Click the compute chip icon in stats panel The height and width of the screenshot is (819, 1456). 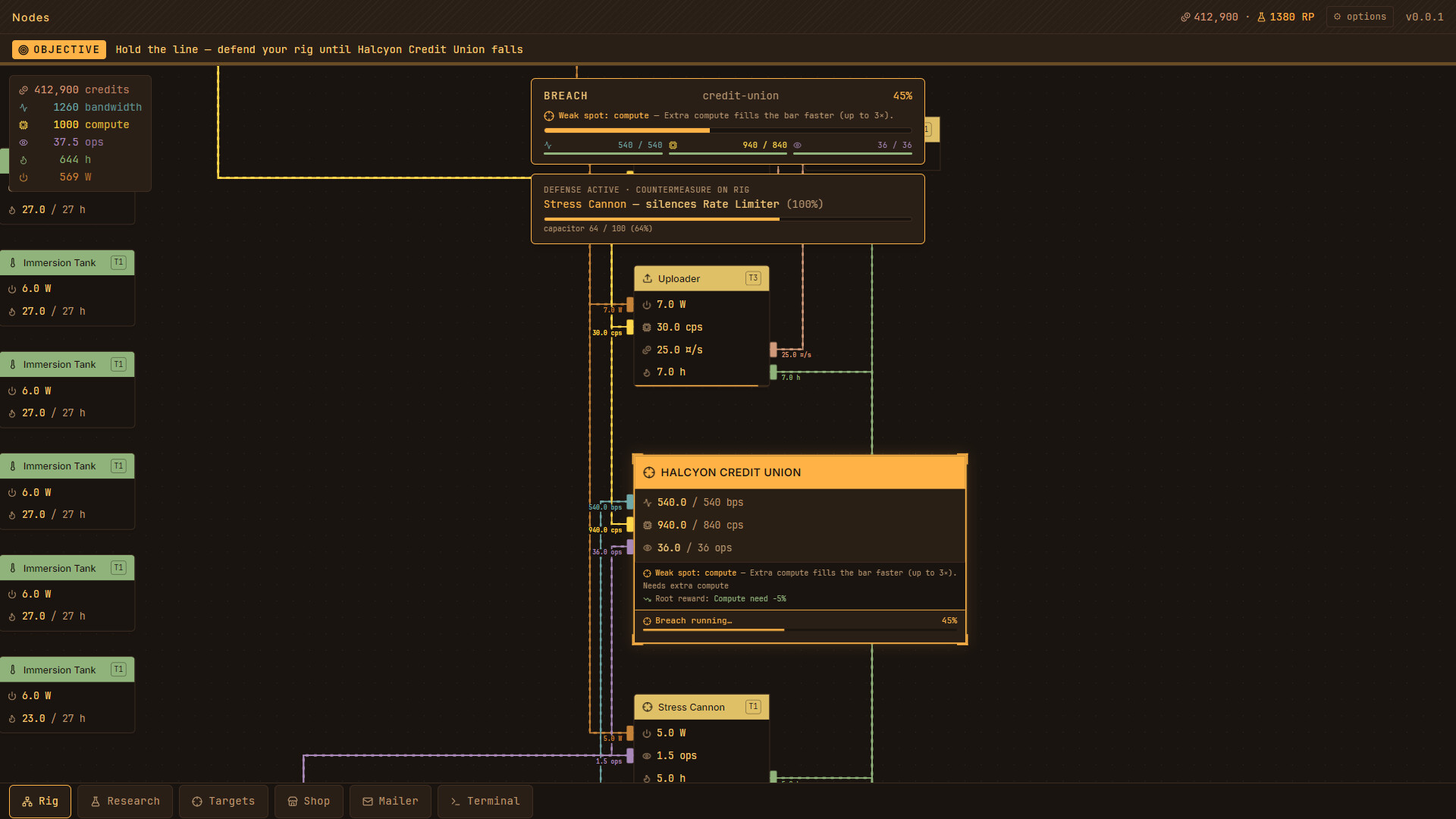24,125
